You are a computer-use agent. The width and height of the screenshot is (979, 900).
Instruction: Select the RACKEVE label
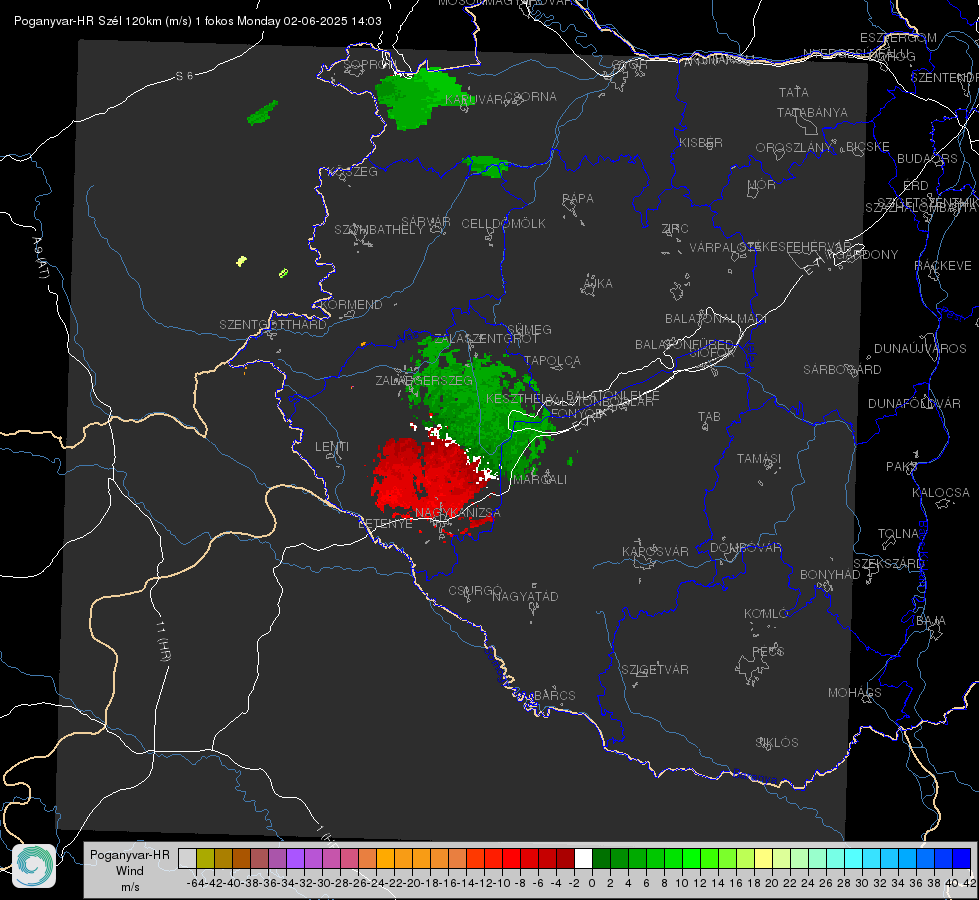click(x=943, y=266)
